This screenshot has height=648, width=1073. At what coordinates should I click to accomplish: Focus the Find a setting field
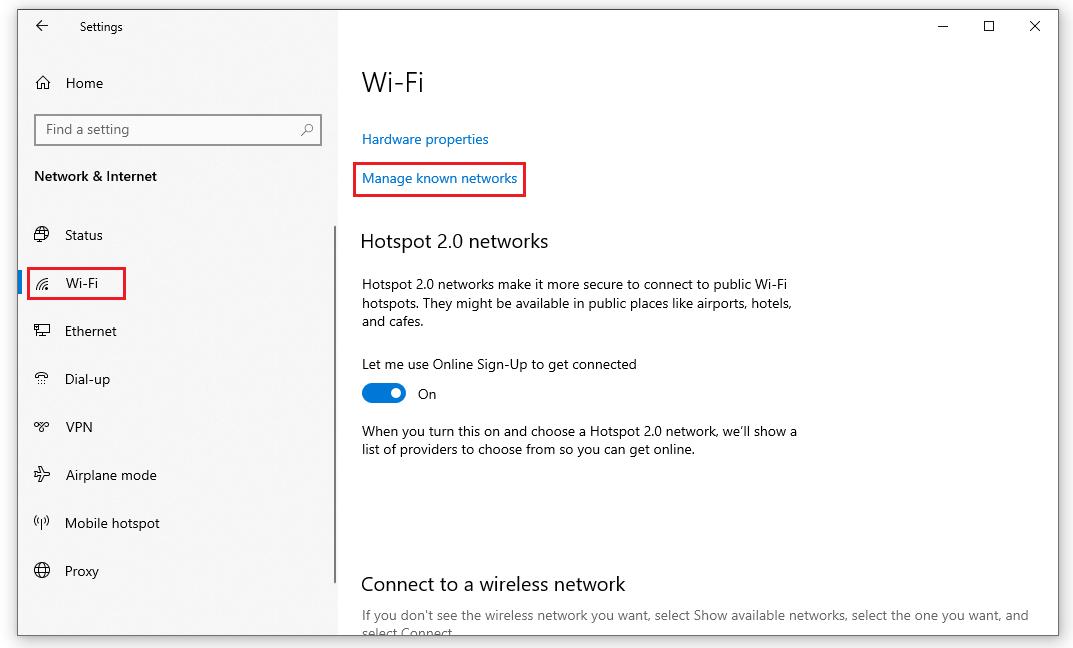(178, 130)
